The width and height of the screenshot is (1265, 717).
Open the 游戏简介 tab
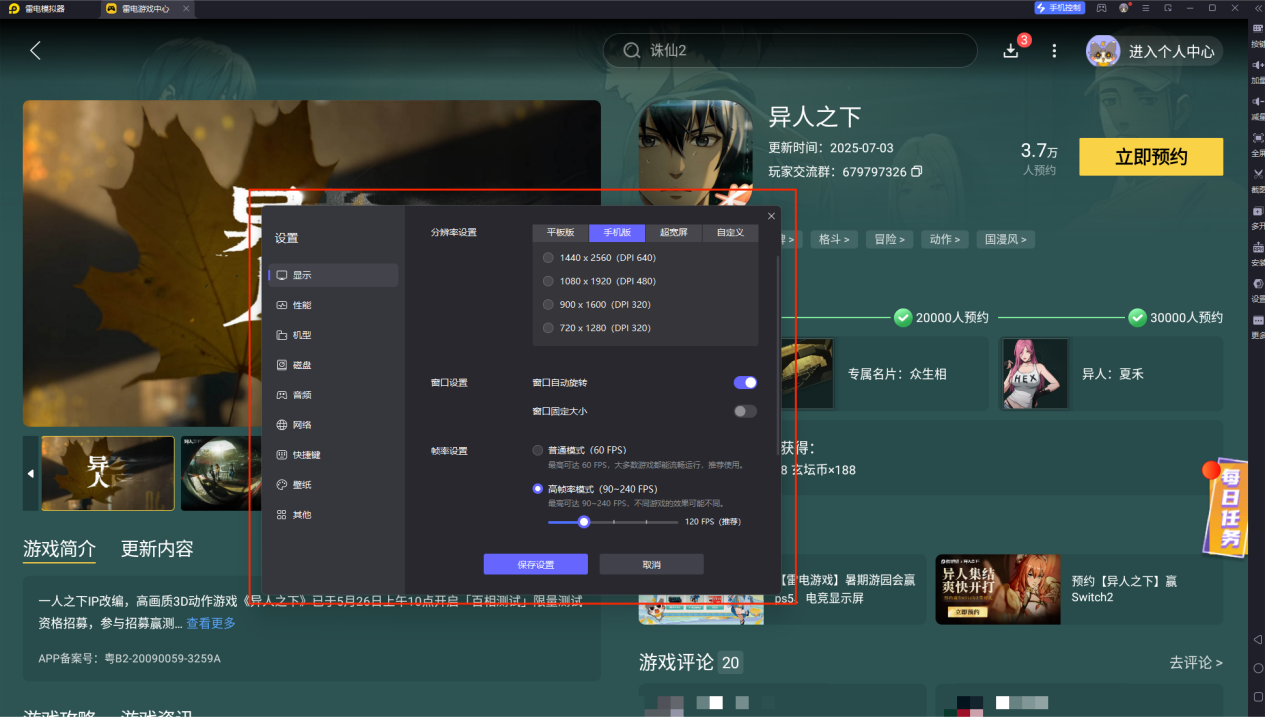pos(60,549)
